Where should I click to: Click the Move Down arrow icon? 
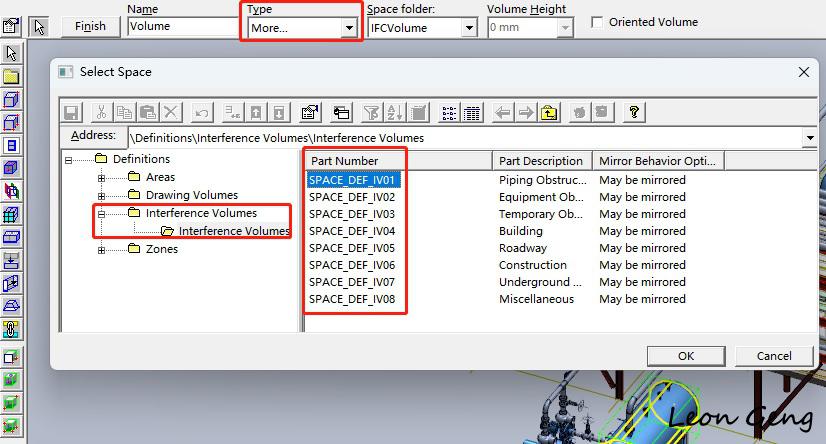tap(279, 113)
